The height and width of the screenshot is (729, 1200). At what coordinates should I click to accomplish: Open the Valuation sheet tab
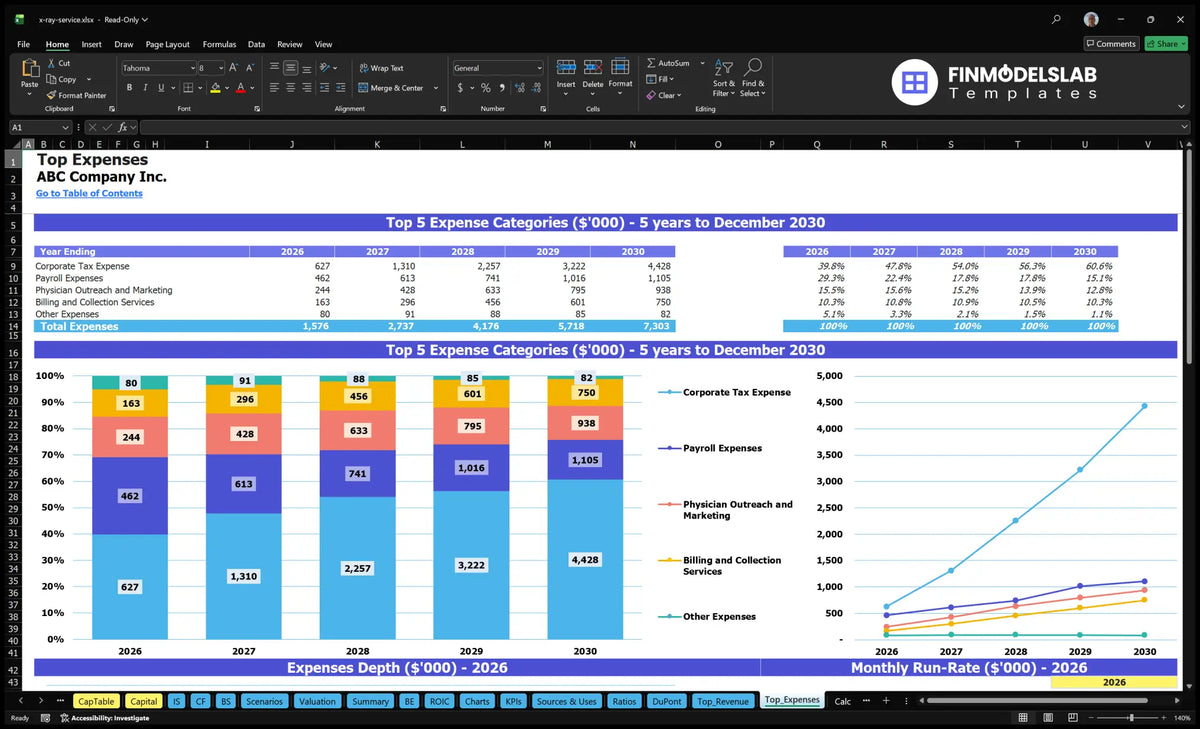click(x=318, y=701)
